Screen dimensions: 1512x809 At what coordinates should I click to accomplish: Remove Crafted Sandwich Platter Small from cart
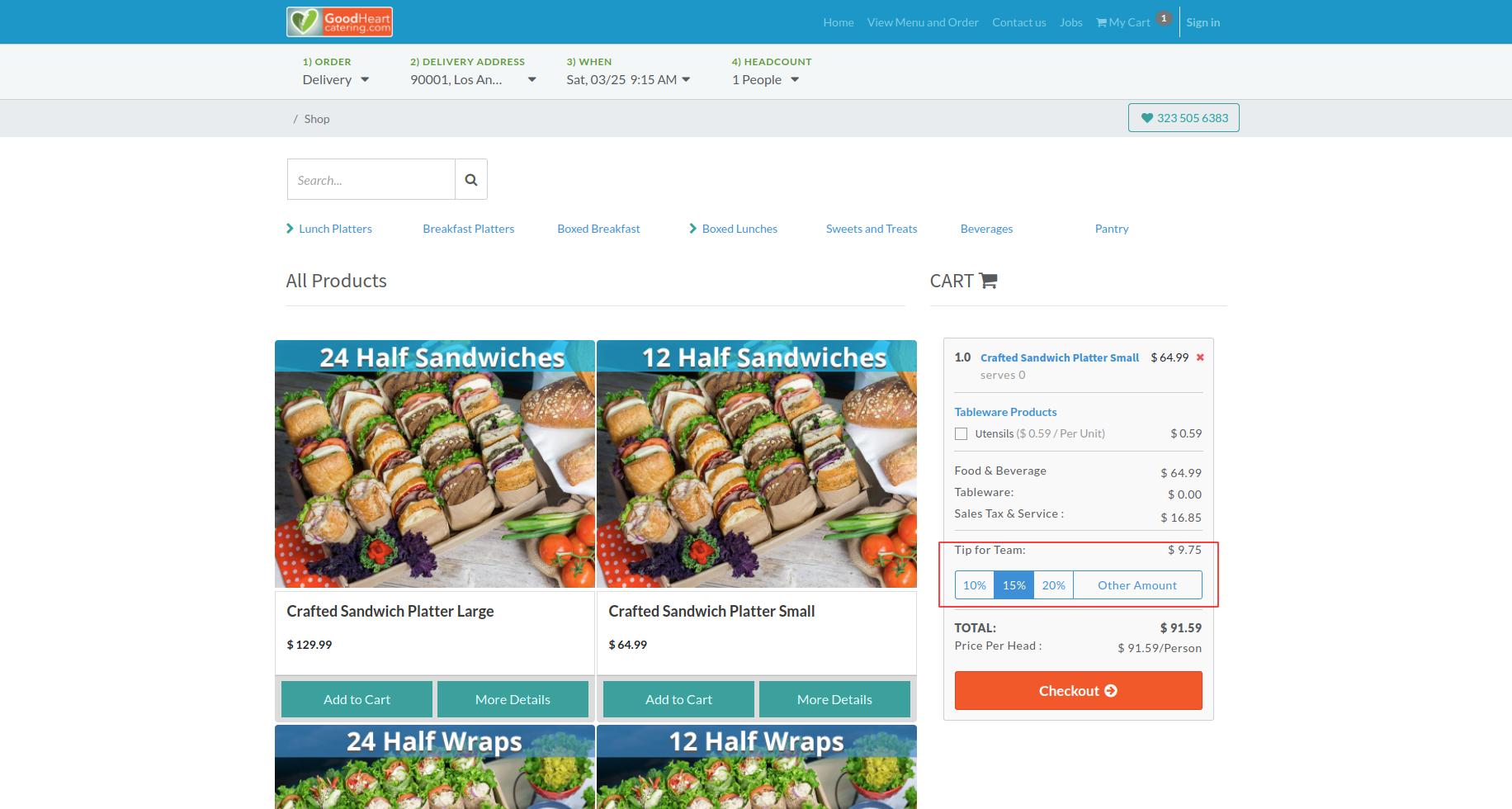pos(1200,357)
